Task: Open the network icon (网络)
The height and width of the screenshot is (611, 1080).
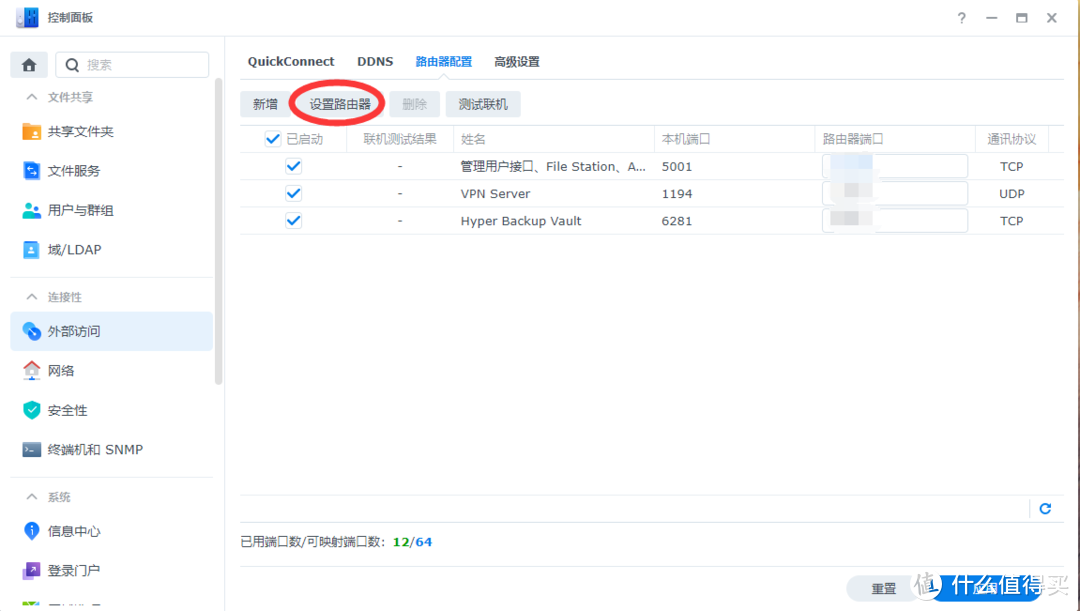Action: click(x=32, y=371)
